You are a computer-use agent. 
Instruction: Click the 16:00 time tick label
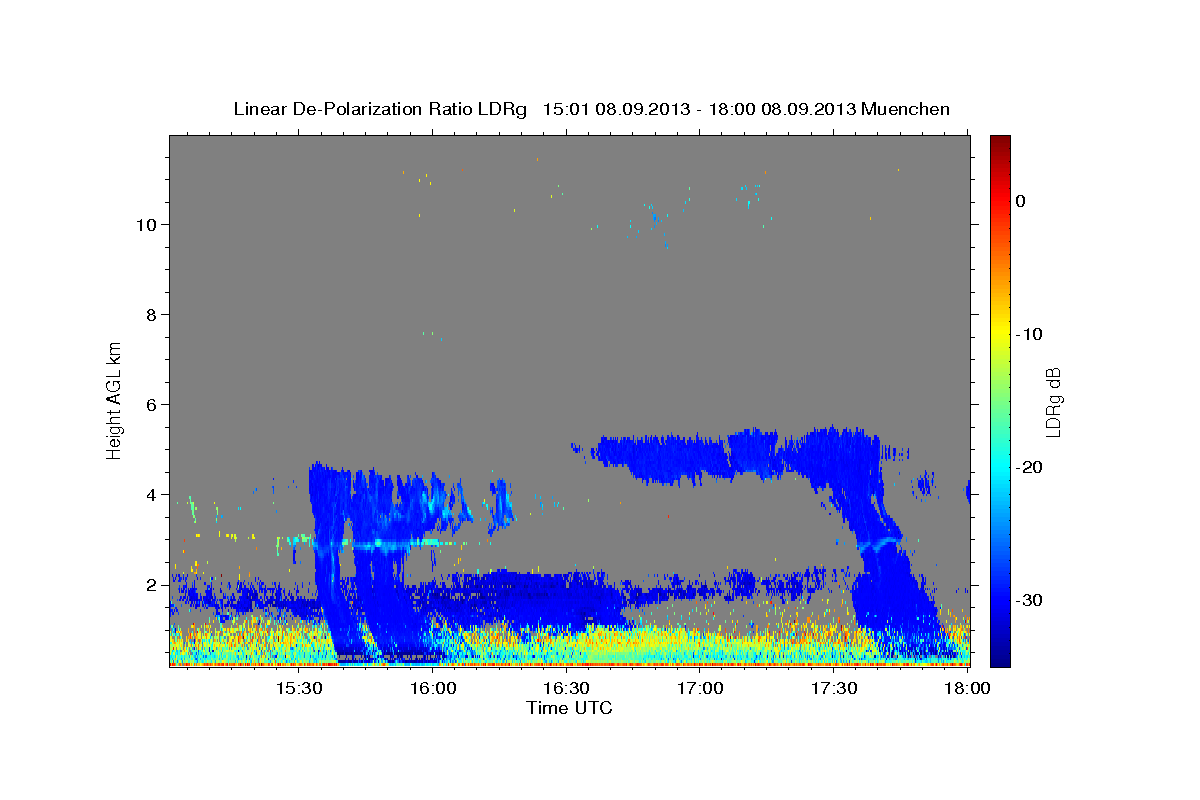coord(432,688)
